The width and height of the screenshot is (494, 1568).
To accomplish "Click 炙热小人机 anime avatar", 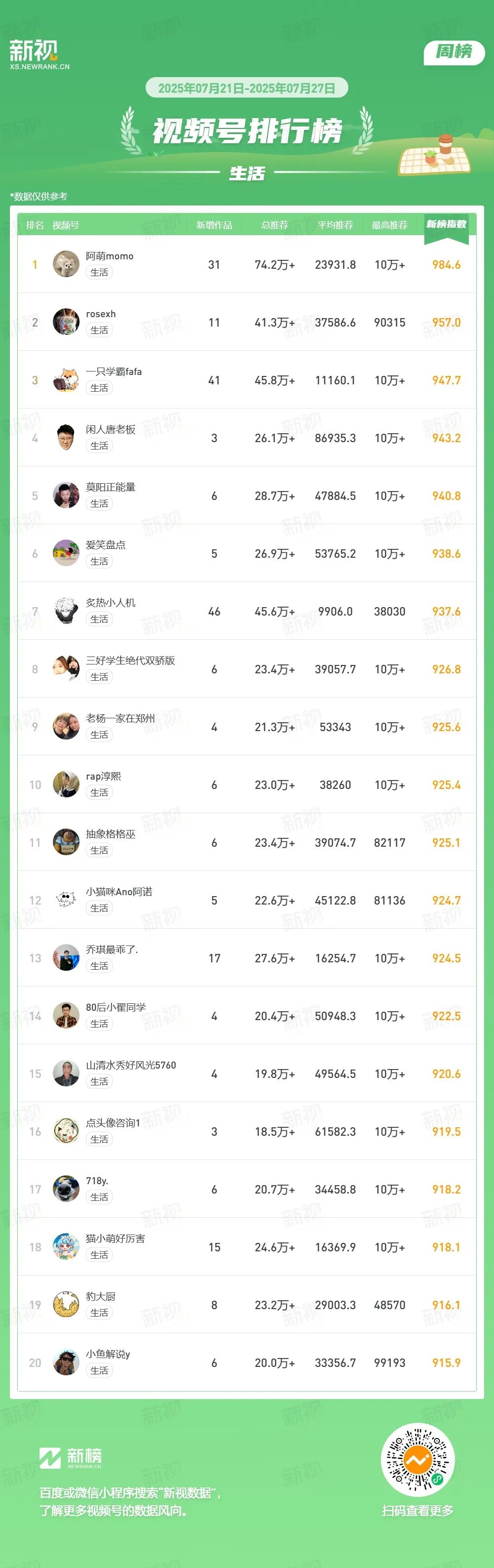I will [x=66, y=611].
